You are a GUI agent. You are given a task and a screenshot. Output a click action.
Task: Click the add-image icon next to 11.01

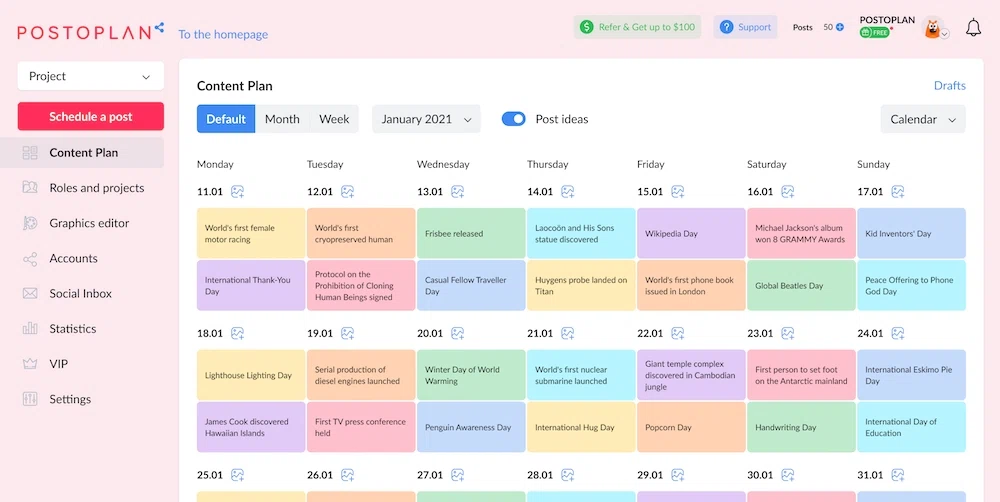point(238,192)
